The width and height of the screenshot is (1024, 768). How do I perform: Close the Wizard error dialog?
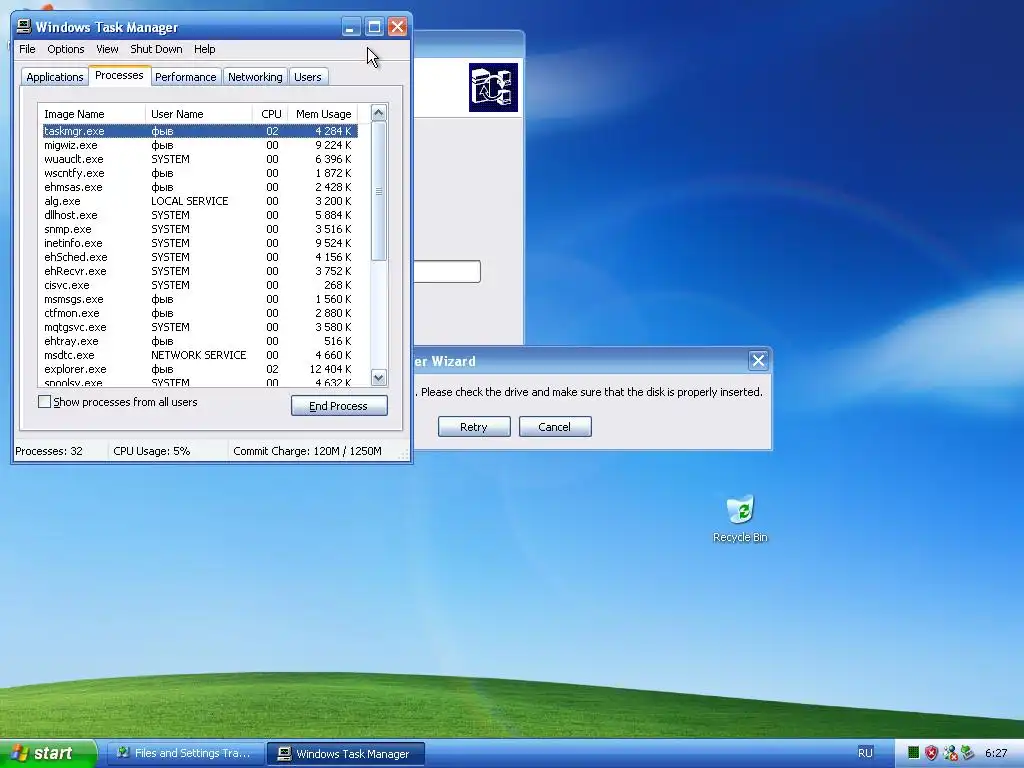coord(758,360)
